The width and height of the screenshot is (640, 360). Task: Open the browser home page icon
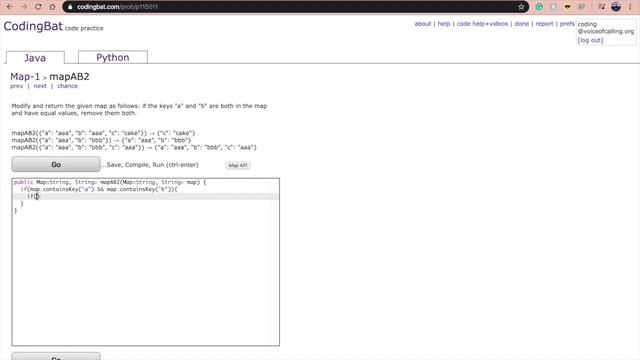(x=52, y=7)
